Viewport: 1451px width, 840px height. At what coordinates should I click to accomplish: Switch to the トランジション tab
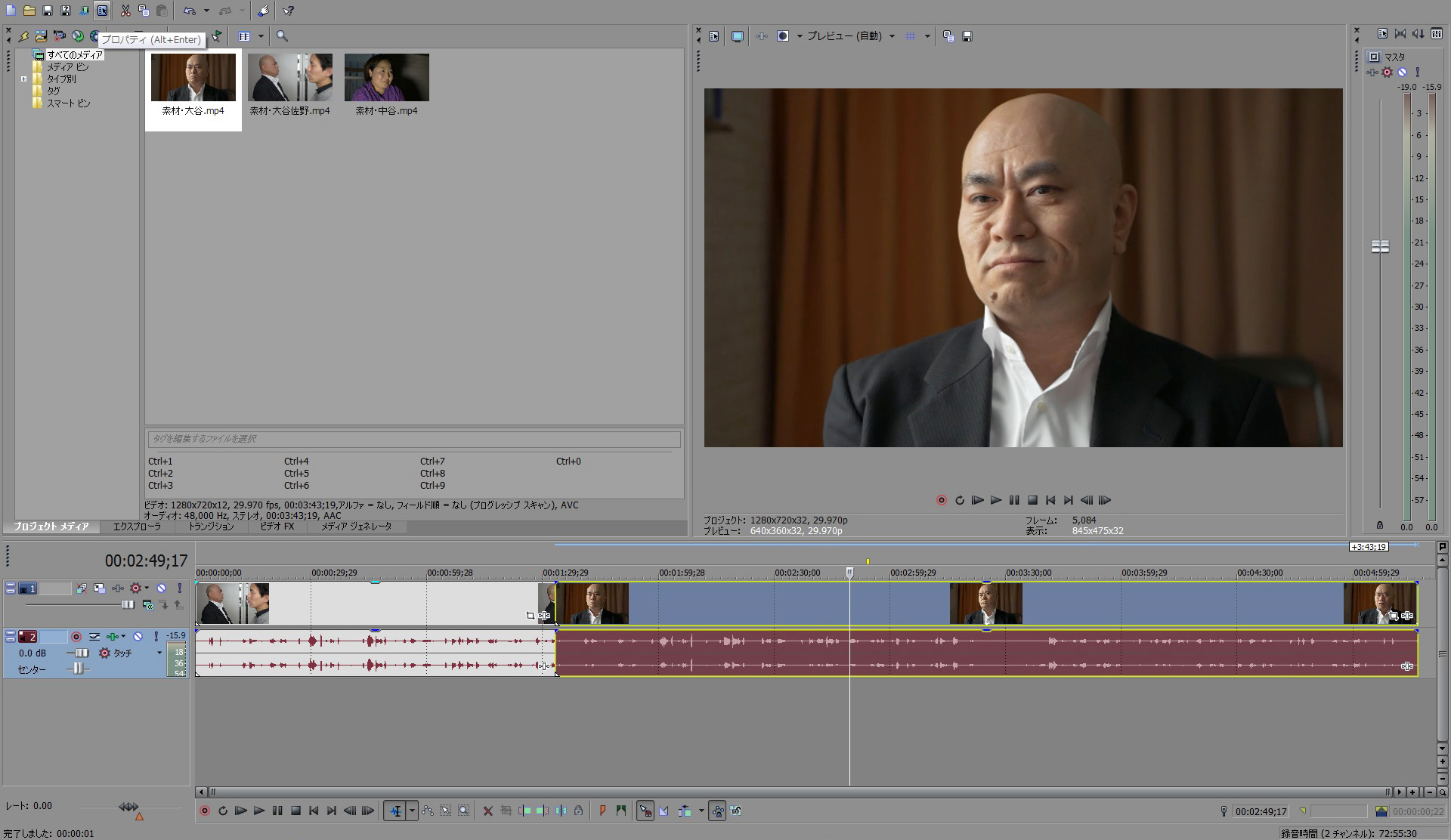[211, 527]
